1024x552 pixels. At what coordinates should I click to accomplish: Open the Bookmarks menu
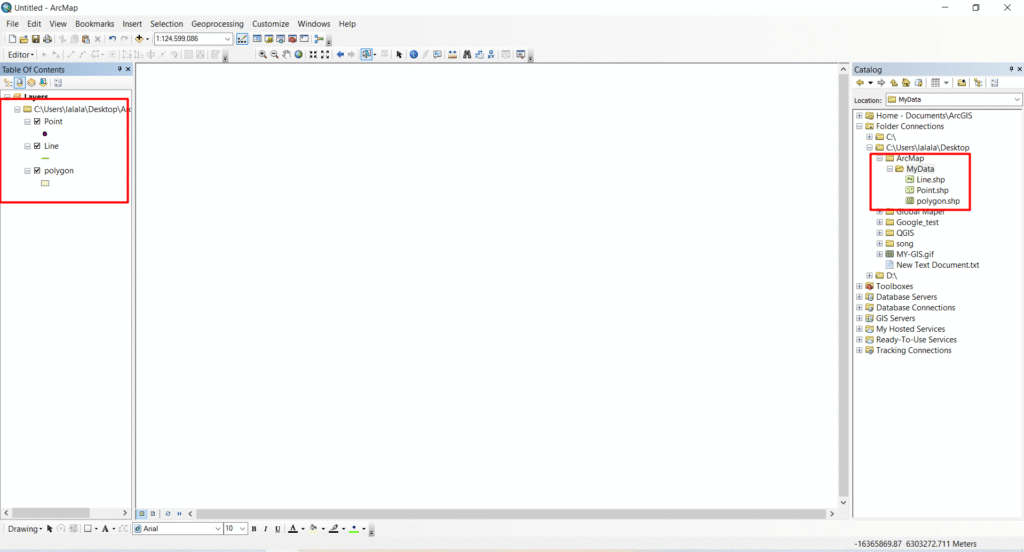click(x=95, y=24)
